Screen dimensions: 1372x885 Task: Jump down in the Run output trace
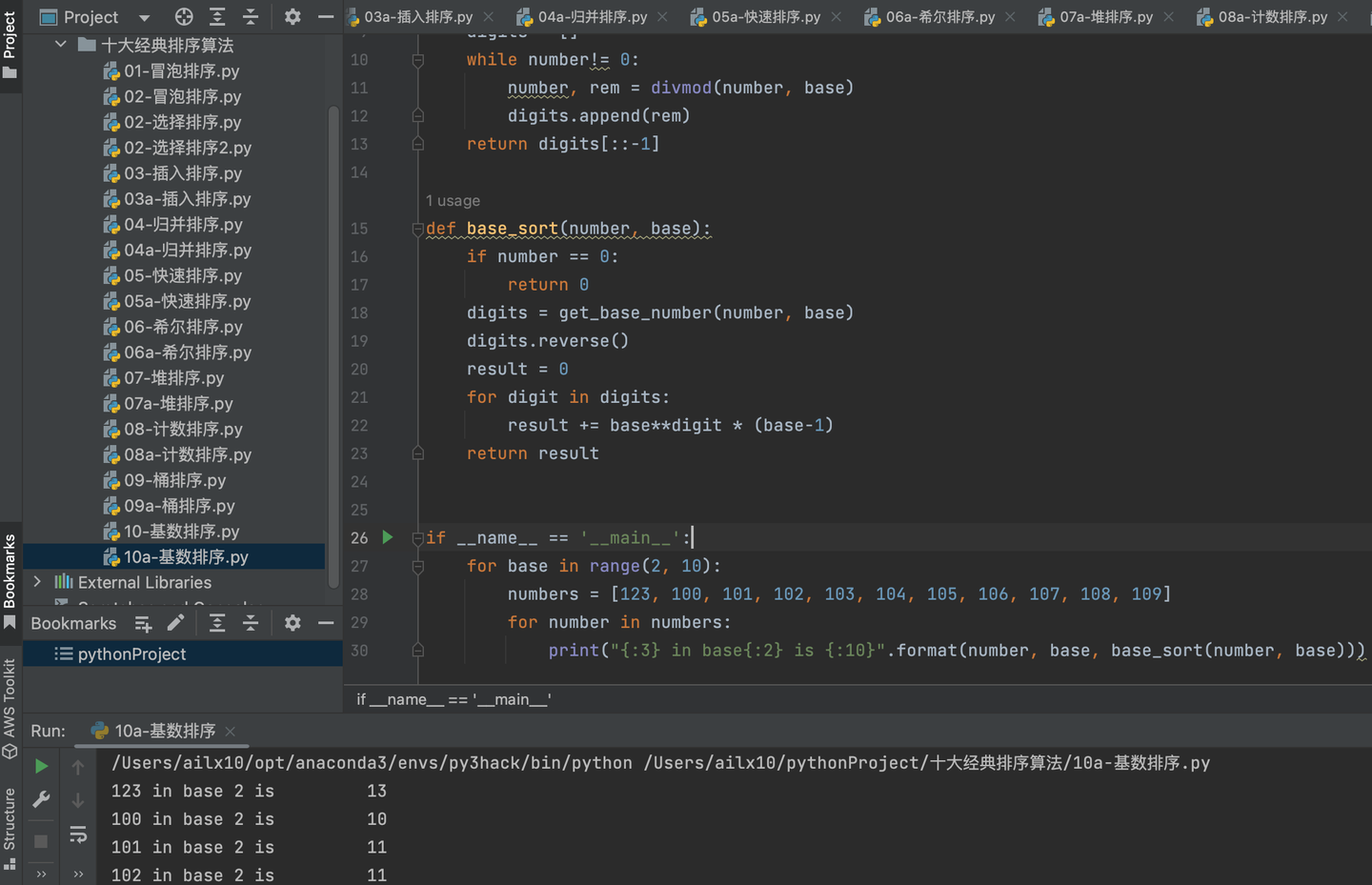78,800
